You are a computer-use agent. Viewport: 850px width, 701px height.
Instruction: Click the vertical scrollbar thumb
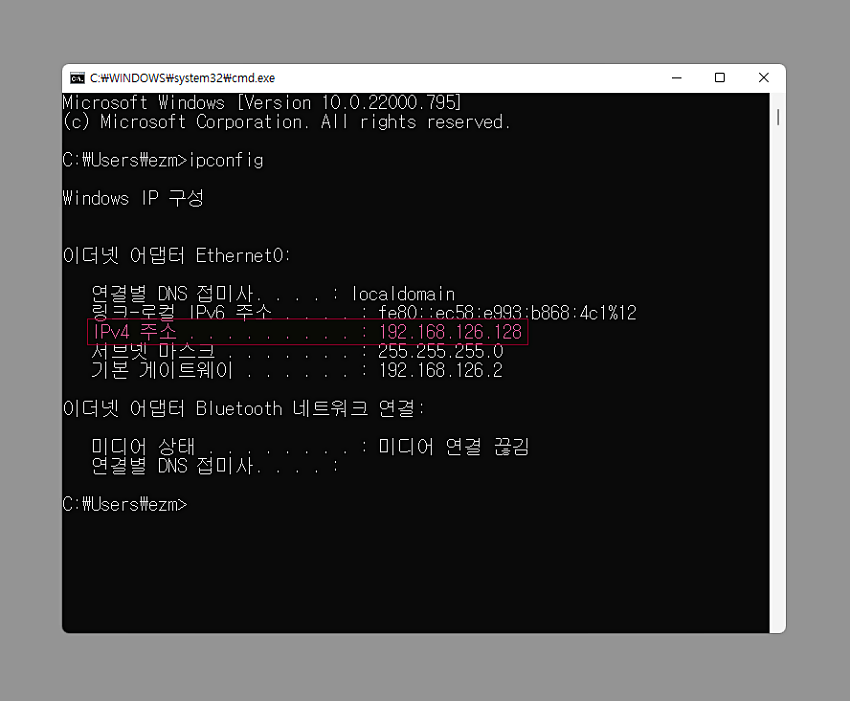778,117
